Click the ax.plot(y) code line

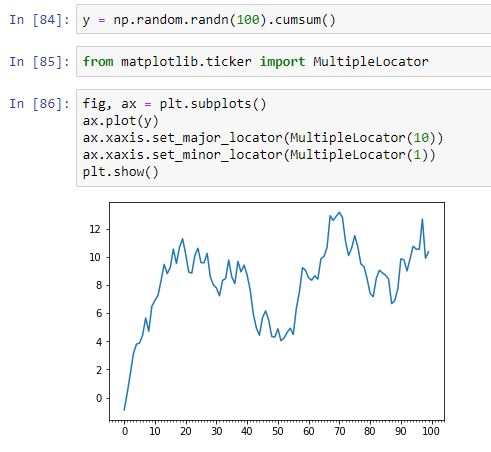click(120, 121)
